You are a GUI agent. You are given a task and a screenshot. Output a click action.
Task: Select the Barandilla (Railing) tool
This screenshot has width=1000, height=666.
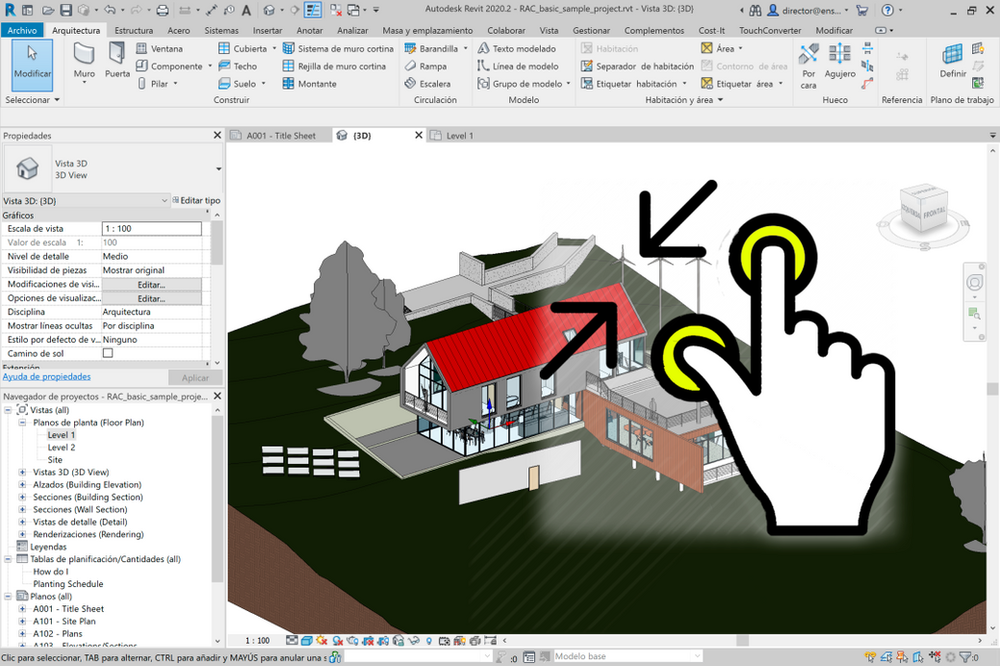click(x=437, y=48)
